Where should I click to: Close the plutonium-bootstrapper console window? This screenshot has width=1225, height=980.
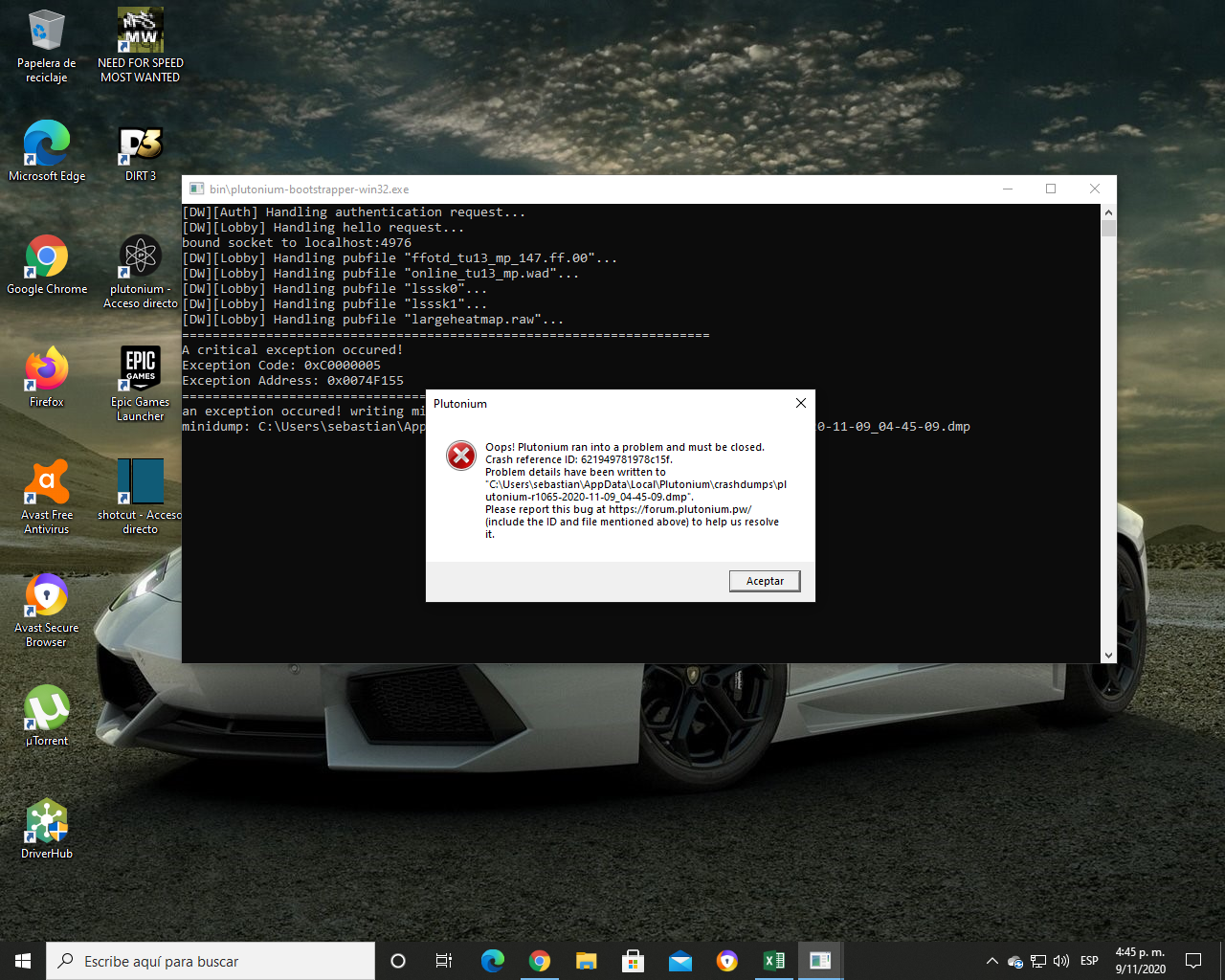(1095, 189)
